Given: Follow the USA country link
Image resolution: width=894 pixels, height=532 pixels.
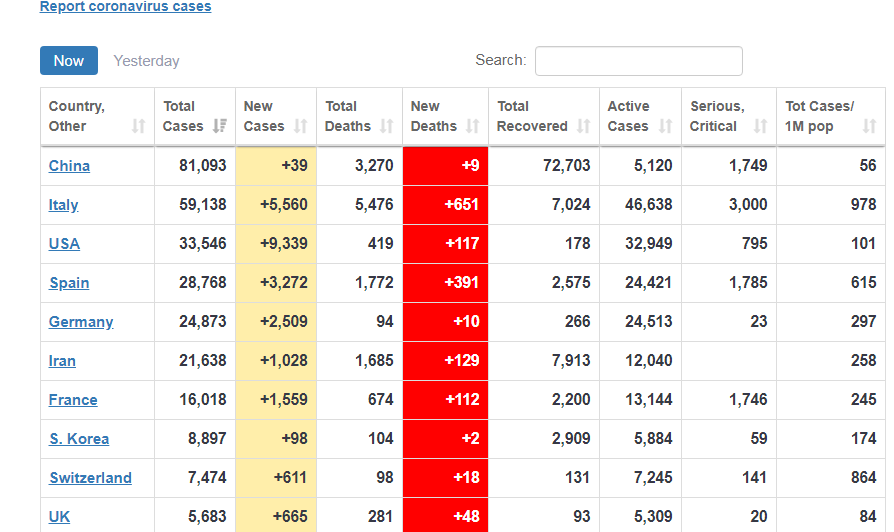Looking at the screenshot, I should point(64,244).
